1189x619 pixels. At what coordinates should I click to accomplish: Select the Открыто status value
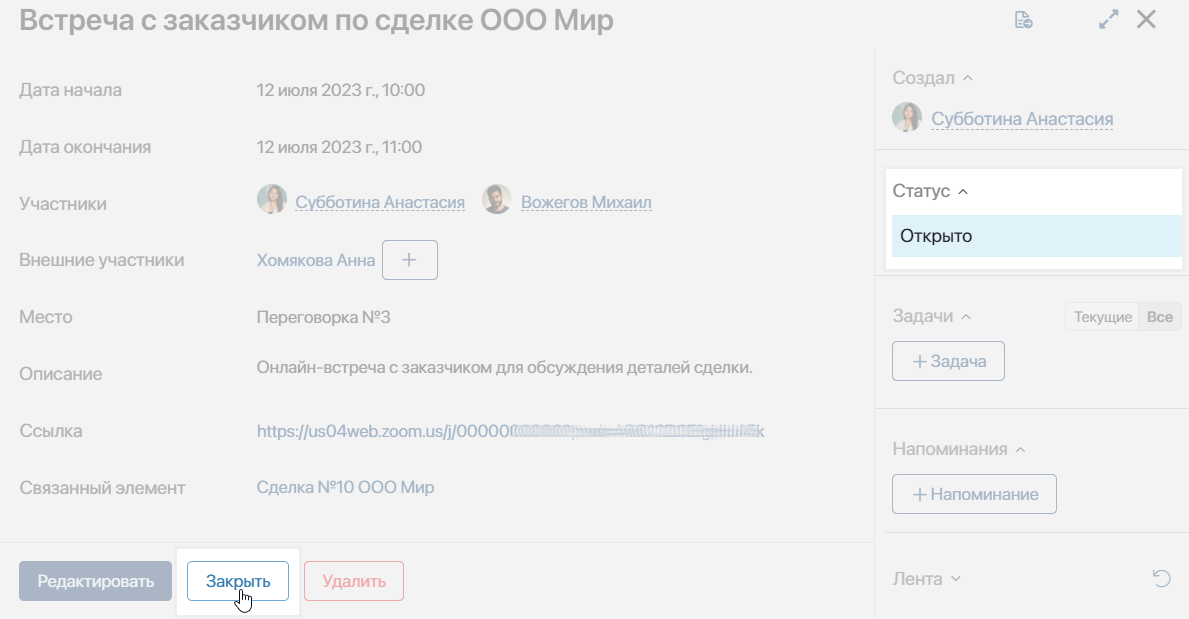click(1037, 236)
